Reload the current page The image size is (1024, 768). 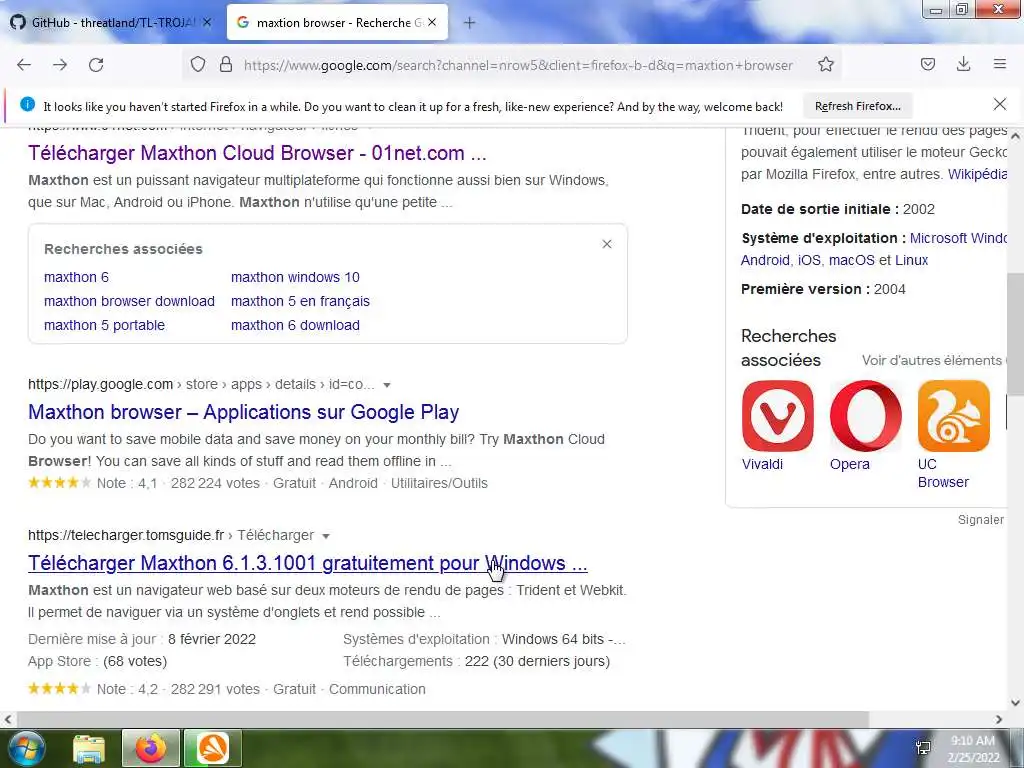point(96,65)
